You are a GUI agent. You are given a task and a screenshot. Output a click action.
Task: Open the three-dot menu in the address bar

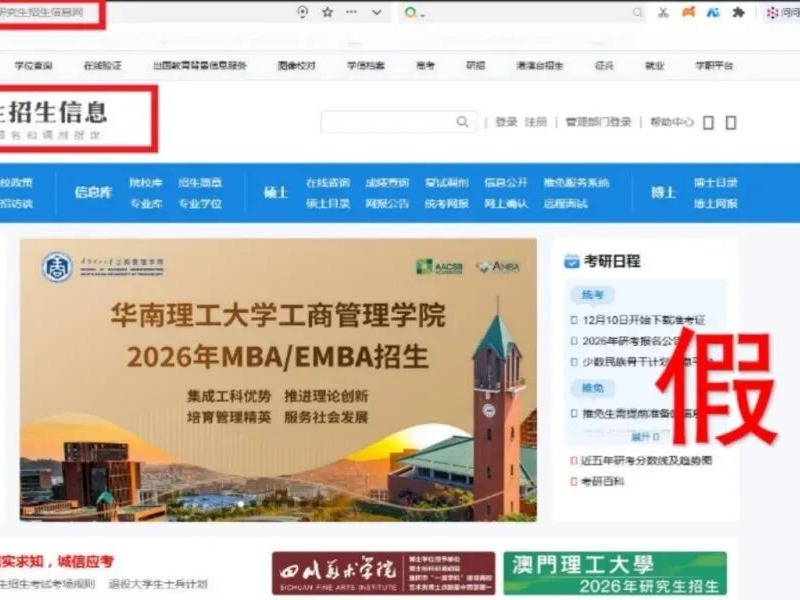352,12
